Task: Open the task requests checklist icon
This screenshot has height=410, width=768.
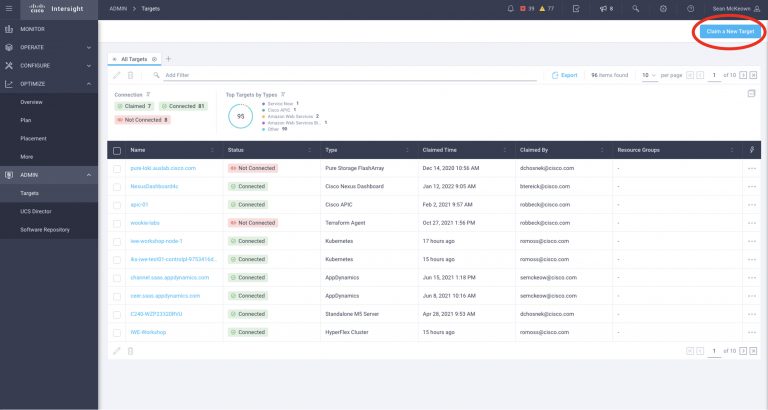Action: [576, 8]
